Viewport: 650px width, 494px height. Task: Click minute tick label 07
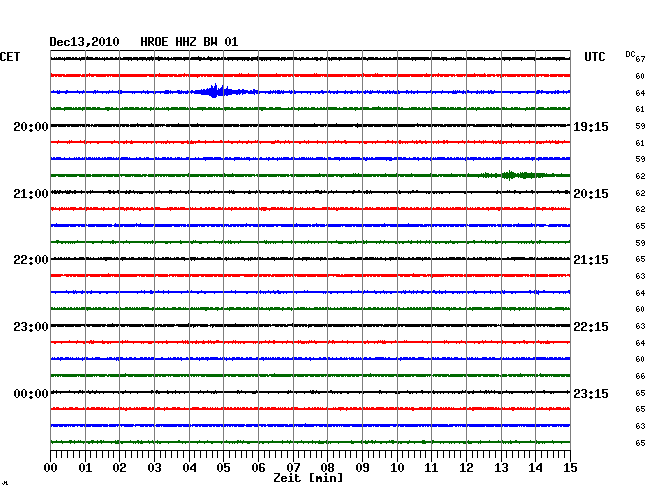click(x=293, y=468)
